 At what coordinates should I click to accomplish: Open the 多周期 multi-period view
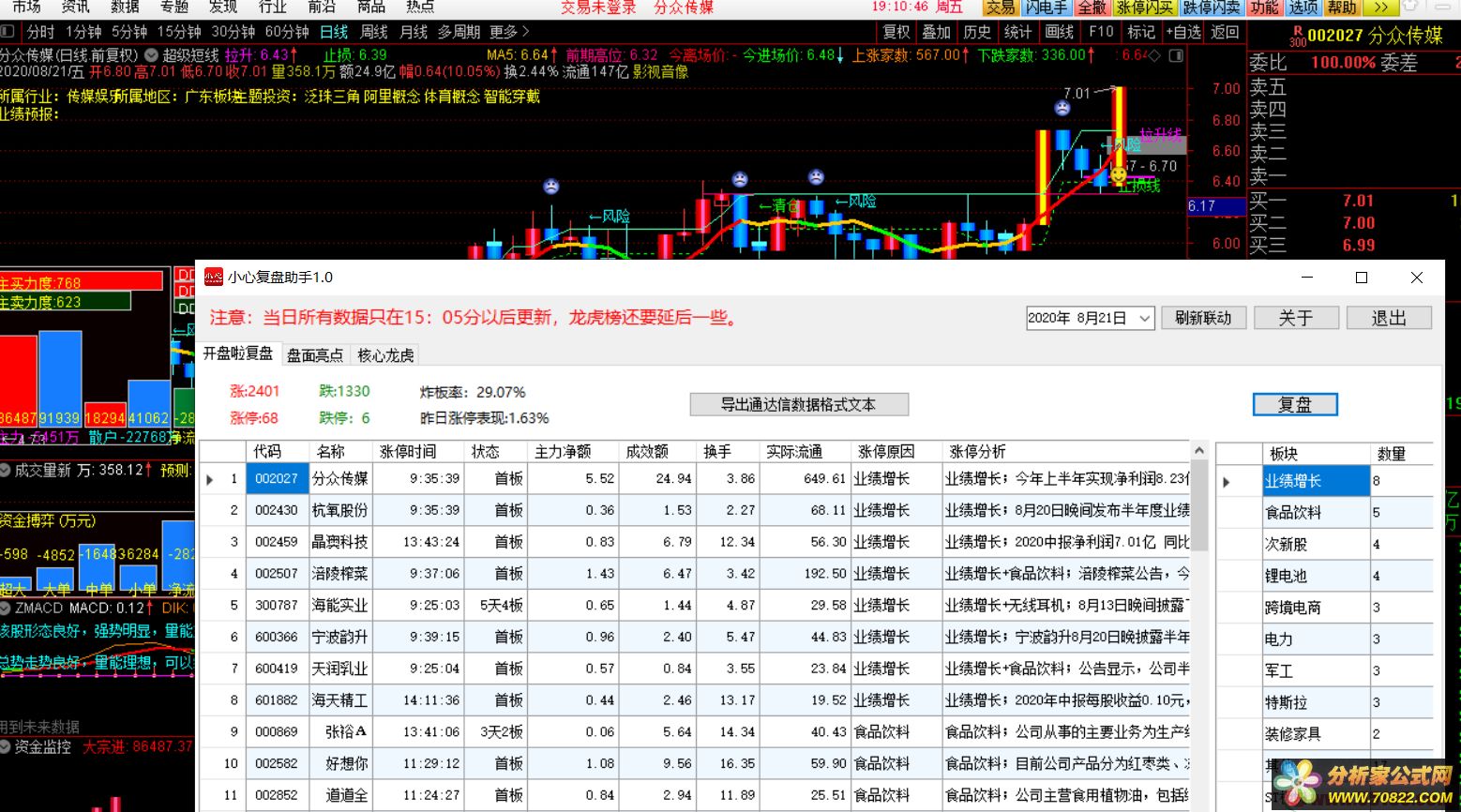tap(459, 32)
